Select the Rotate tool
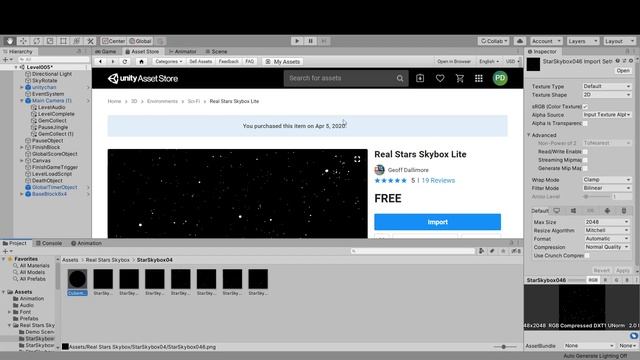The image size is (640, 360). (x=37, y=41)
